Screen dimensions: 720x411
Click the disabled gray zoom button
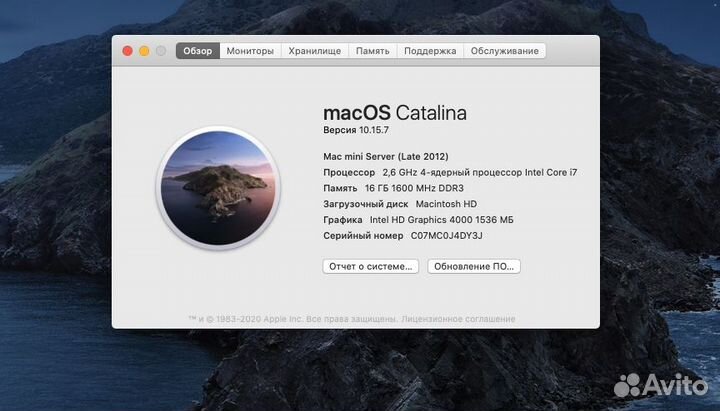(x=161, y=51)
